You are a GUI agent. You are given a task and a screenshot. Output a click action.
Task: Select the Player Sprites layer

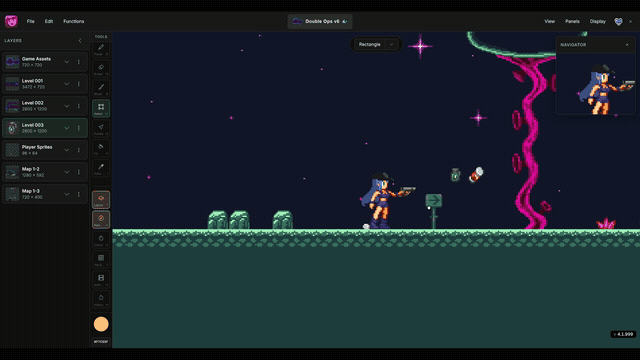[x=45, y=150]
